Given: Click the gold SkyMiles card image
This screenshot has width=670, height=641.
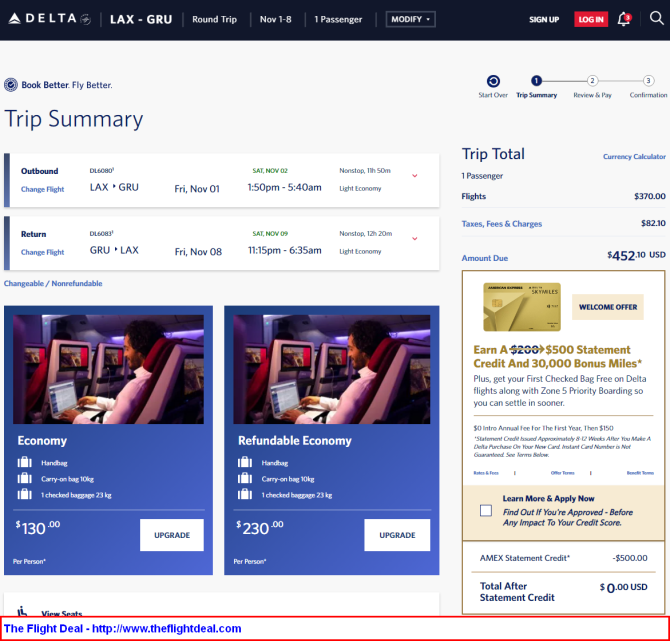Looking at the screenshot, I should 522,307.
